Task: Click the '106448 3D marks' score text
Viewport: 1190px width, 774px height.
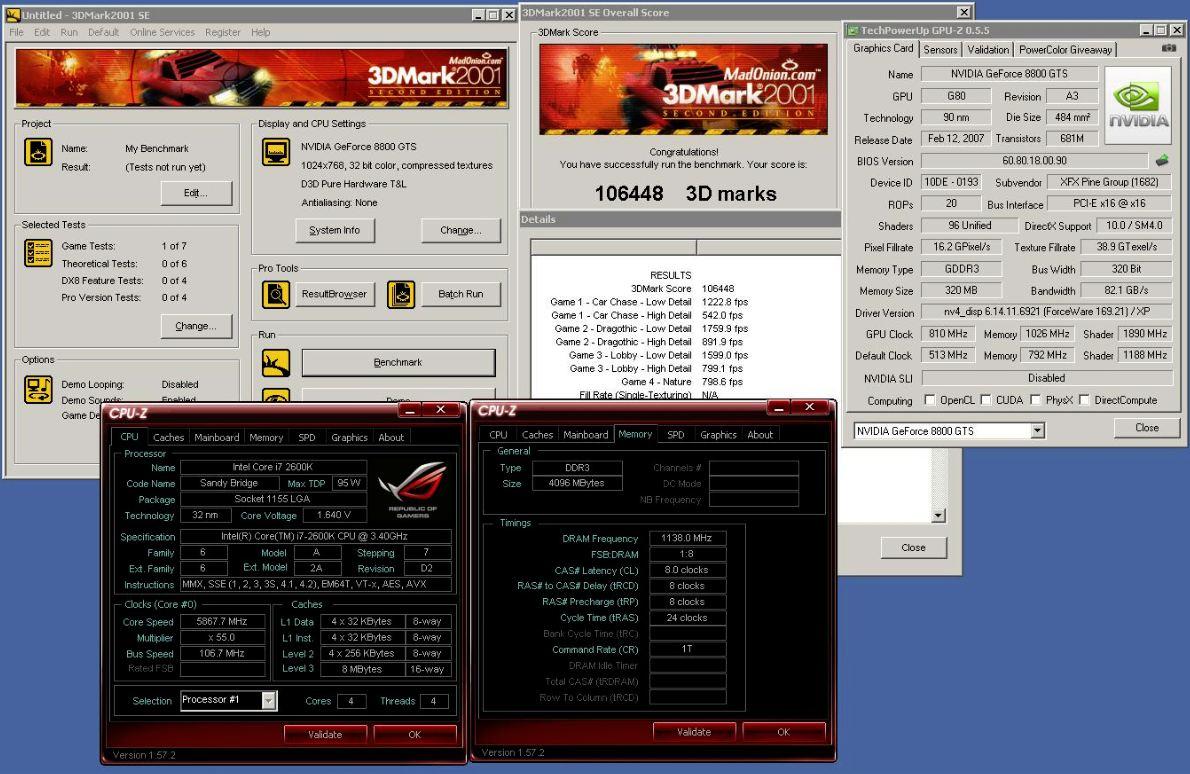Action: (x=685, y=194)
